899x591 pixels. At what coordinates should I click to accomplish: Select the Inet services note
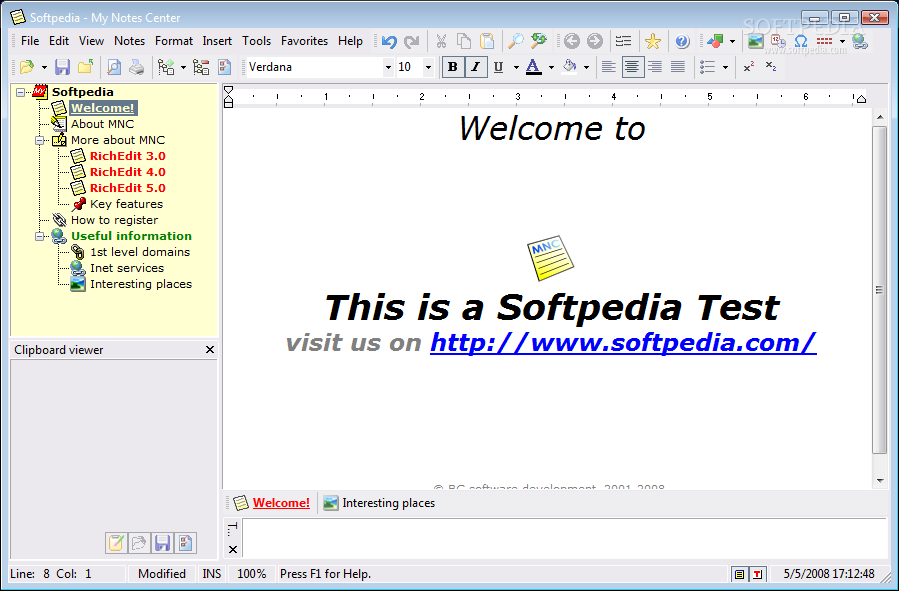[x=127, y=268]
